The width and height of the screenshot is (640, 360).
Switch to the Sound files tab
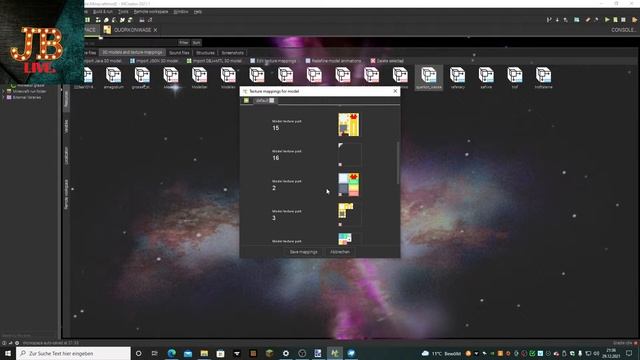179,53
